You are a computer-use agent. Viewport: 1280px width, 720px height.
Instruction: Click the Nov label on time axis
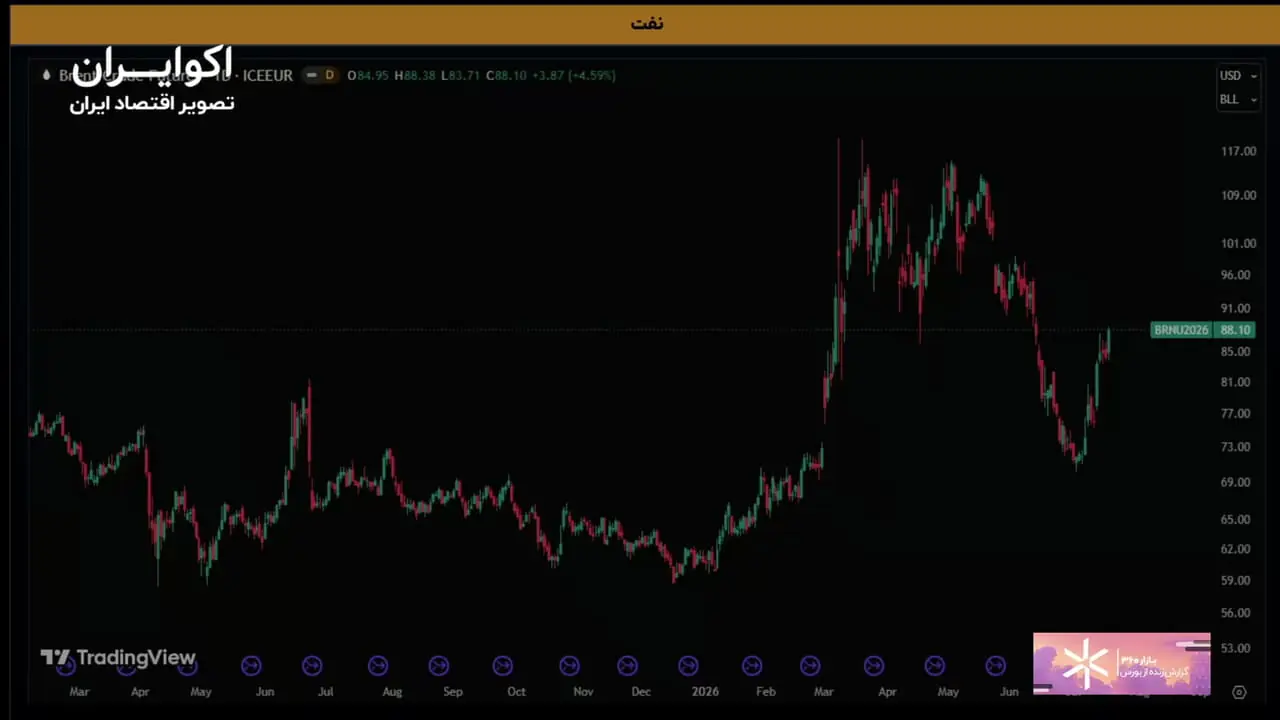(x=583, y=692)
